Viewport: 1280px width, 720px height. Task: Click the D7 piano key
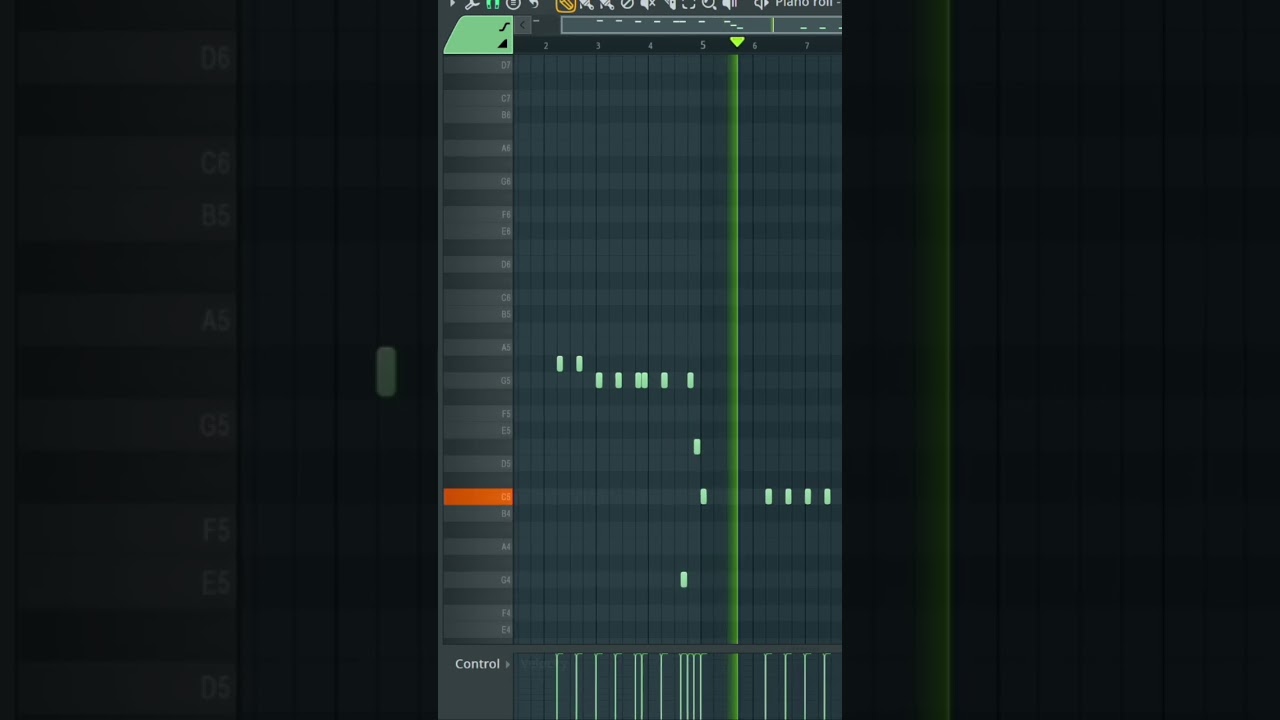[x=478, y=65]
